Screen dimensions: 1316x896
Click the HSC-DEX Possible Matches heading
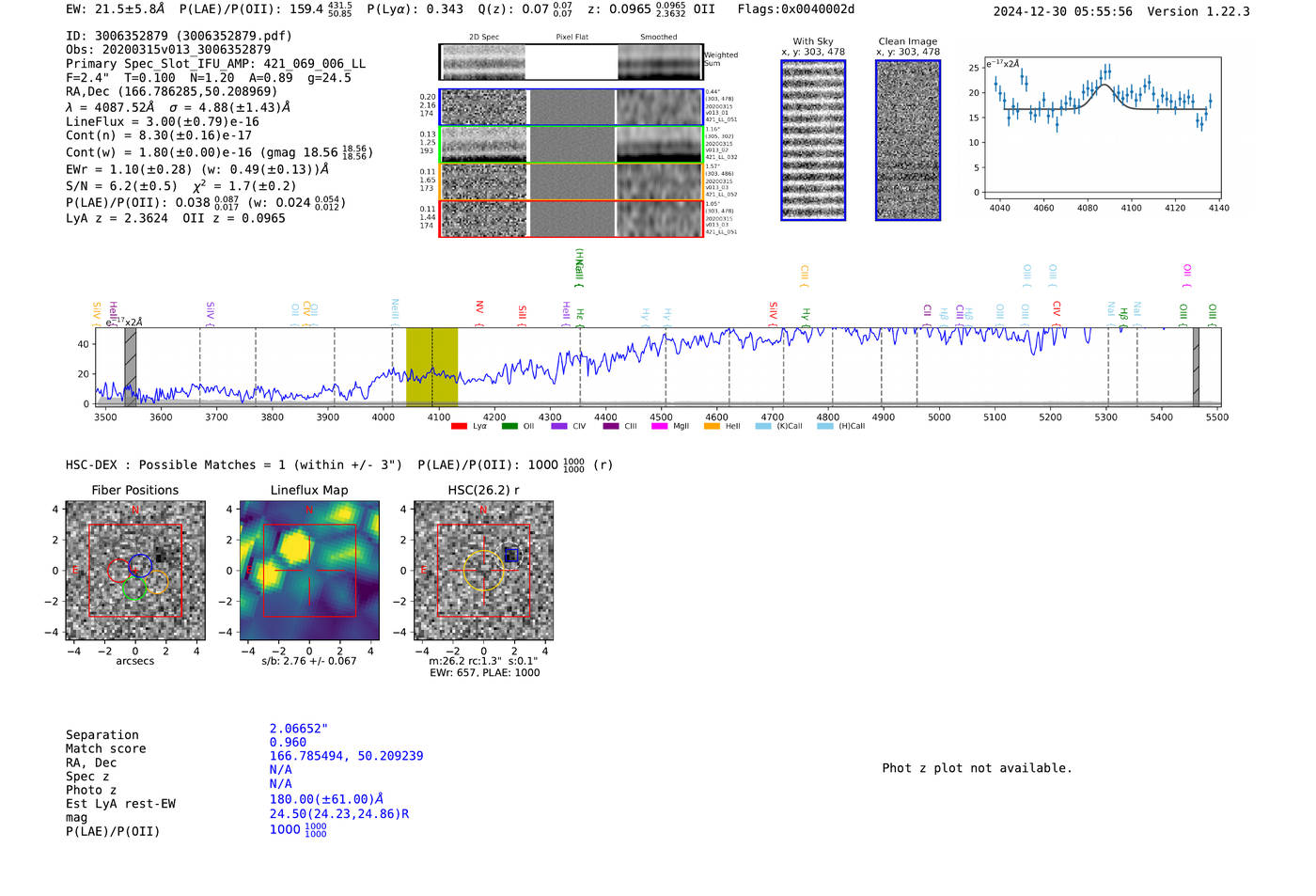pyautogui.click(x=234, y=464)
